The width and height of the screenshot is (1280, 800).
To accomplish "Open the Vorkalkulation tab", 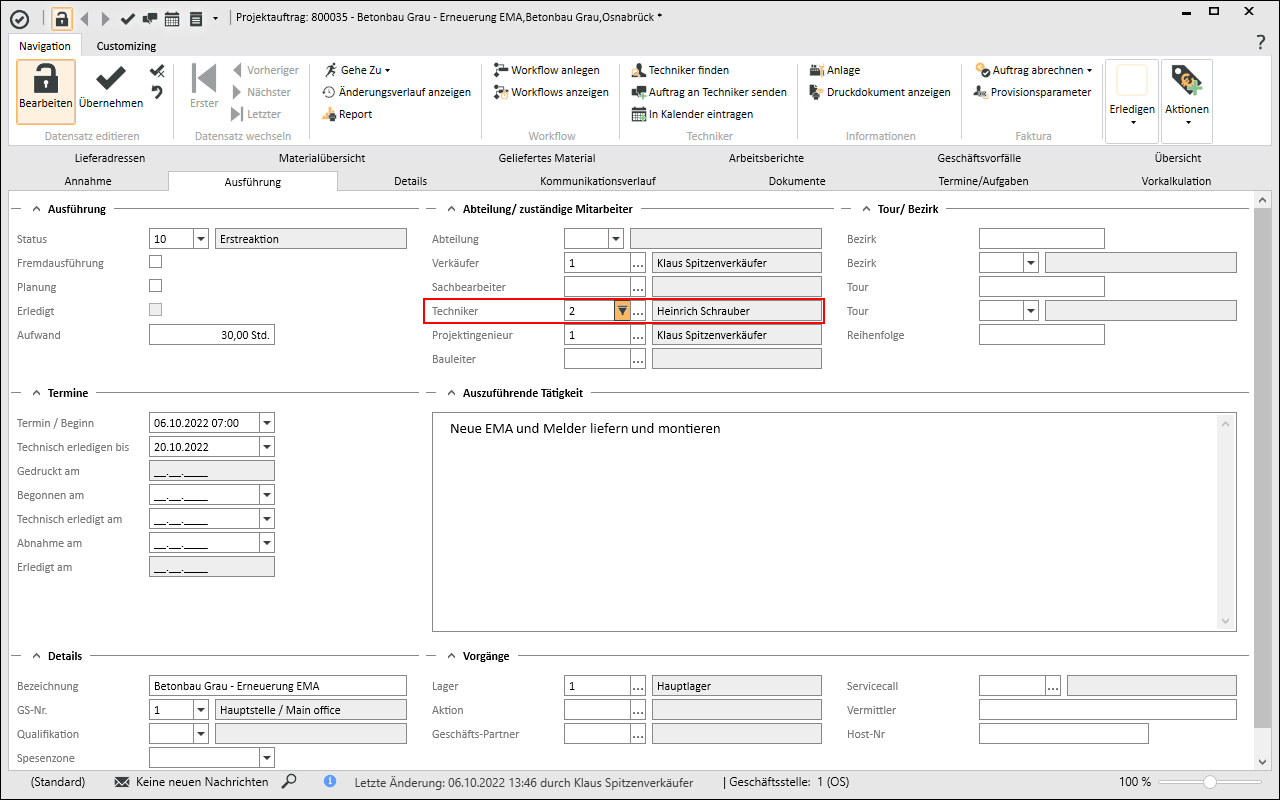I will pos(1176,181).
